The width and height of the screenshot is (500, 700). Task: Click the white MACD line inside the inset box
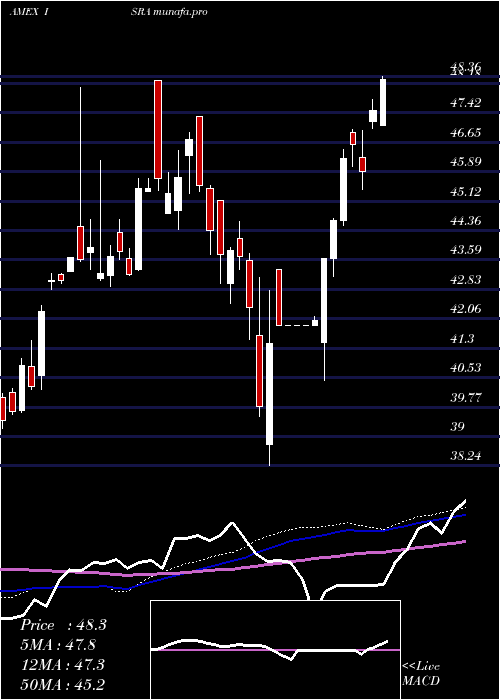(269, 647)
